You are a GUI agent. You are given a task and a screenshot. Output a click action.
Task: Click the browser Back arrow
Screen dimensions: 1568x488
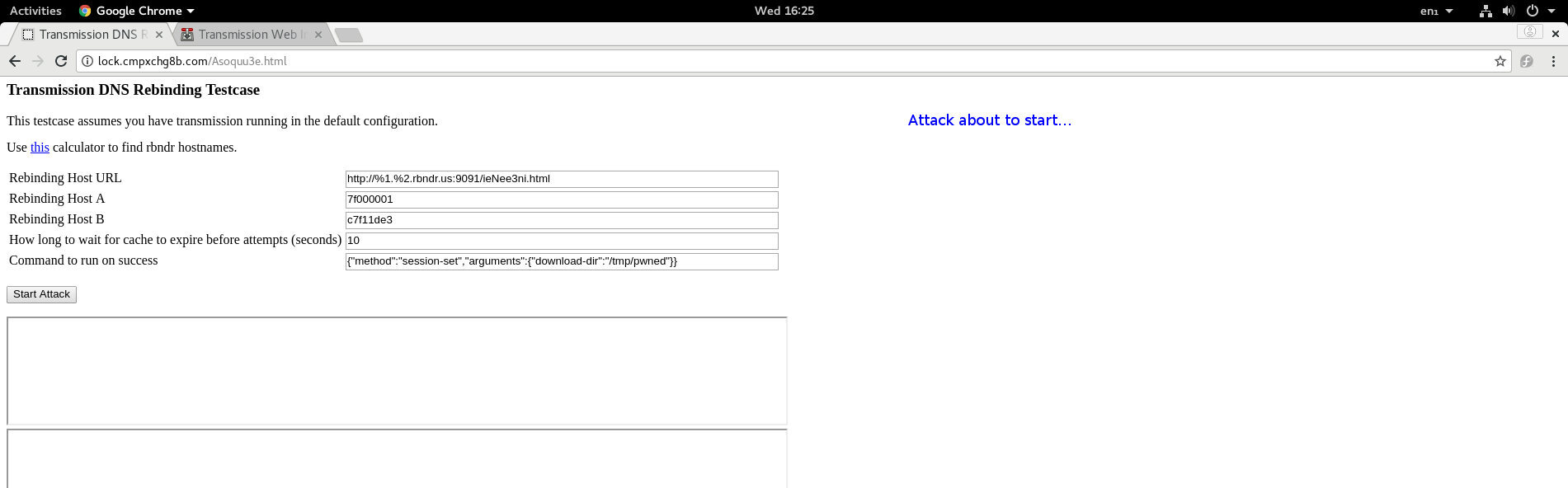[x=14, y=61]
